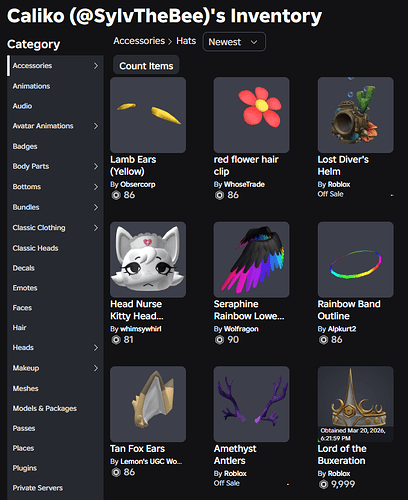Expand the Body Parts category arrow
Image resolution: width=408 pixels, height=500 pixels.
coord(96,166)
